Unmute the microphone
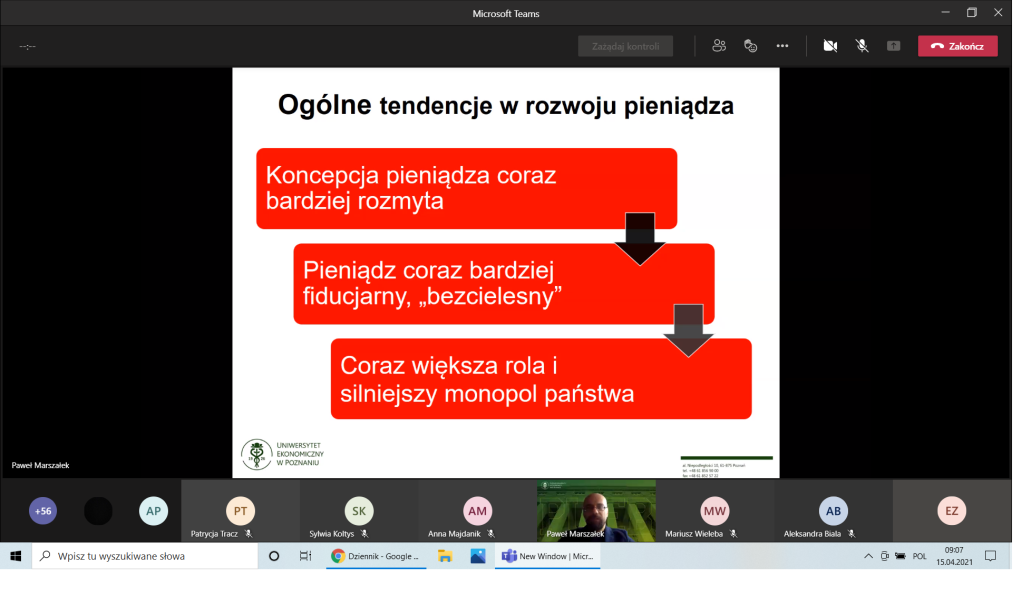The image size is (1024, 595). pos(861,46)
